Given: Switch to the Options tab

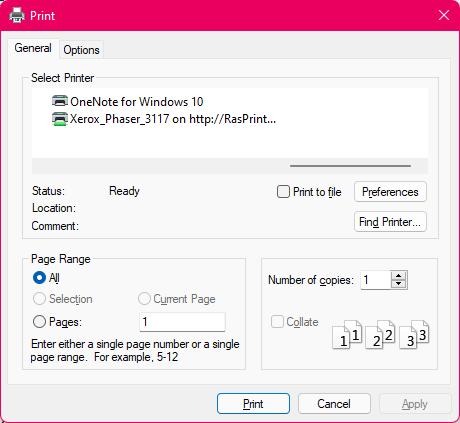Looking at the screenshot, I should pyautogui.click(x=81, y=50).
